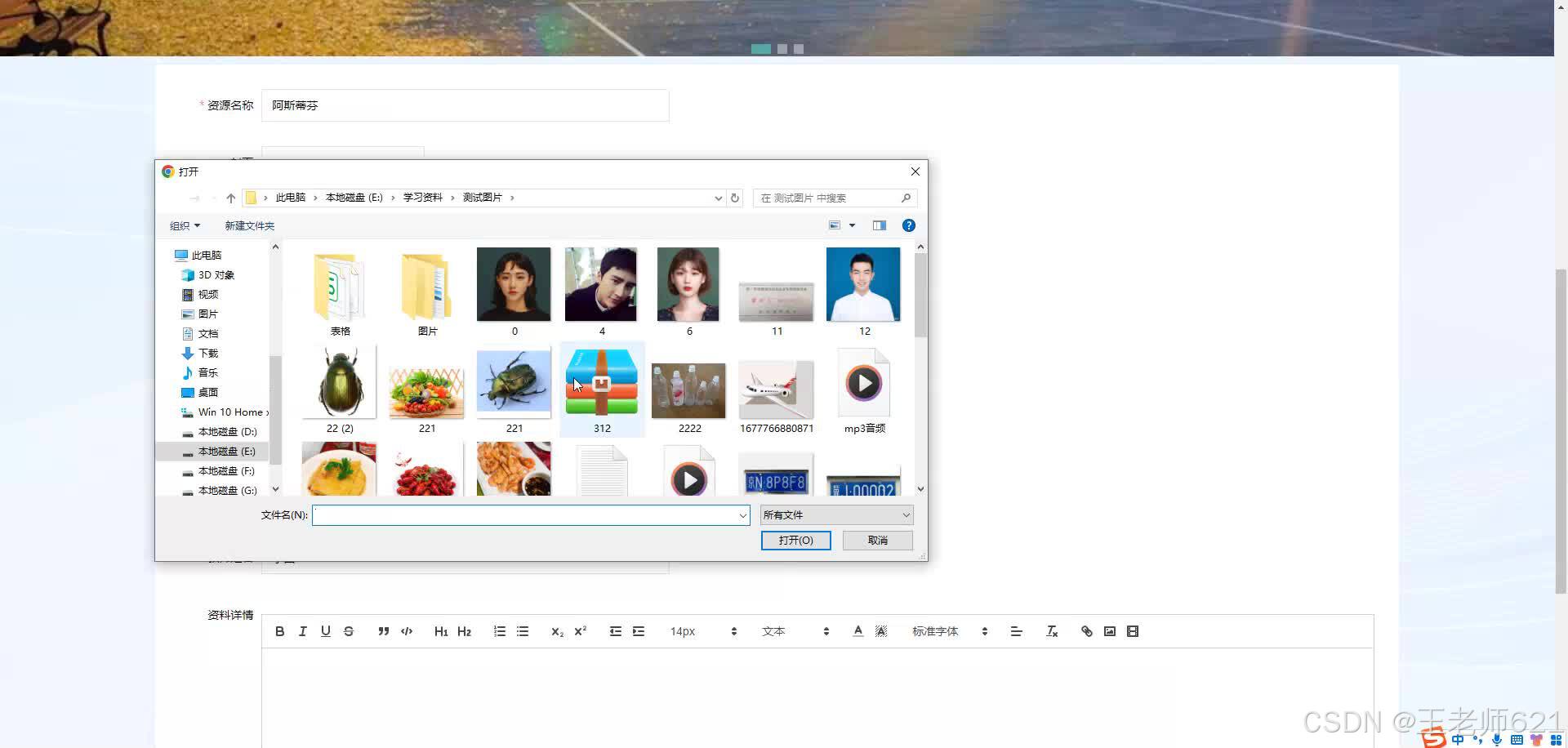Click 学习资料 in the address path

coord(423,198)
